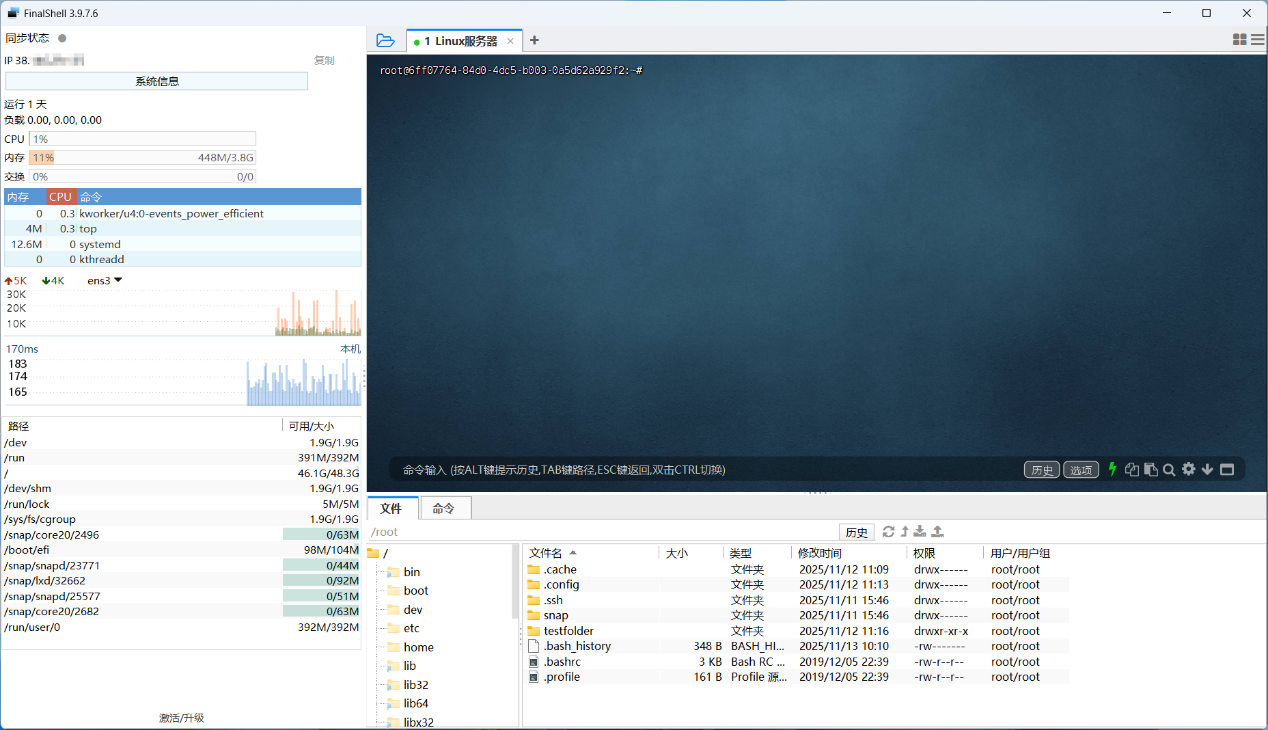The image size is (1268, 730).
Task: Click the paste icon in terminal toolbar
Action: click(1152, 468)
